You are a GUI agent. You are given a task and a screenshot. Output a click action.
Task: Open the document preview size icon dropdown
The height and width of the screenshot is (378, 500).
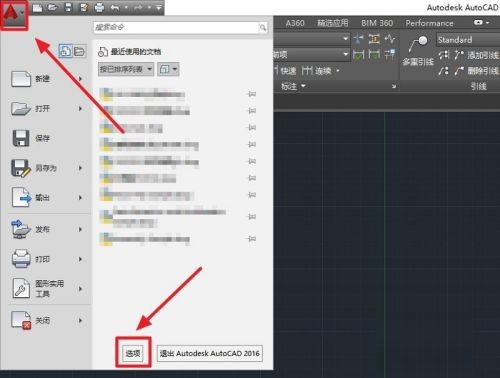168,69
